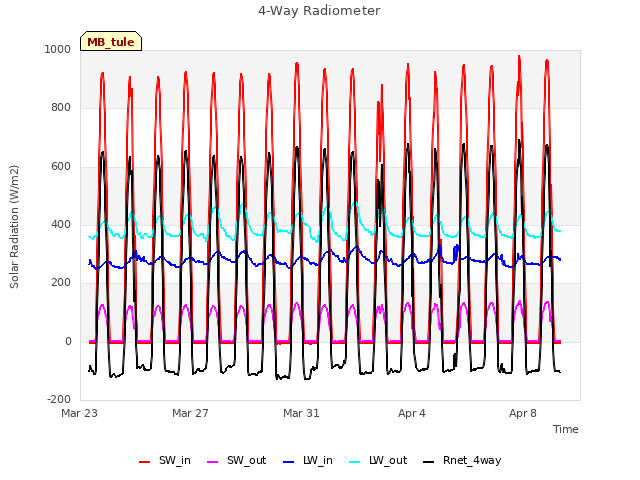640x480 pixels.
Task: Click the Solar Radiation (W/m2) axis title
Action: point(14,227)
